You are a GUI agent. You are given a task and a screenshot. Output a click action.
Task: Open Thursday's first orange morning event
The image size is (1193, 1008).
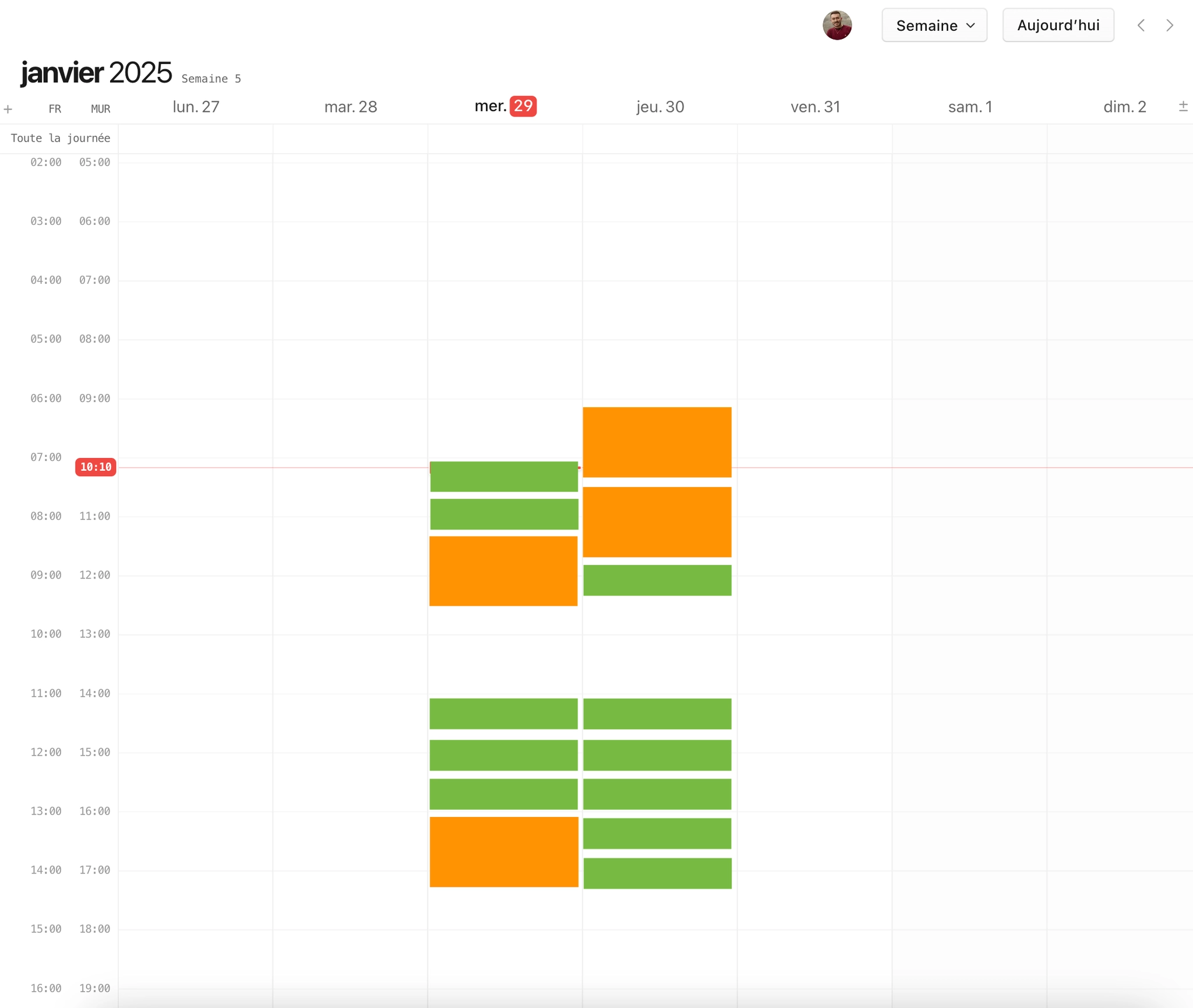656,442
